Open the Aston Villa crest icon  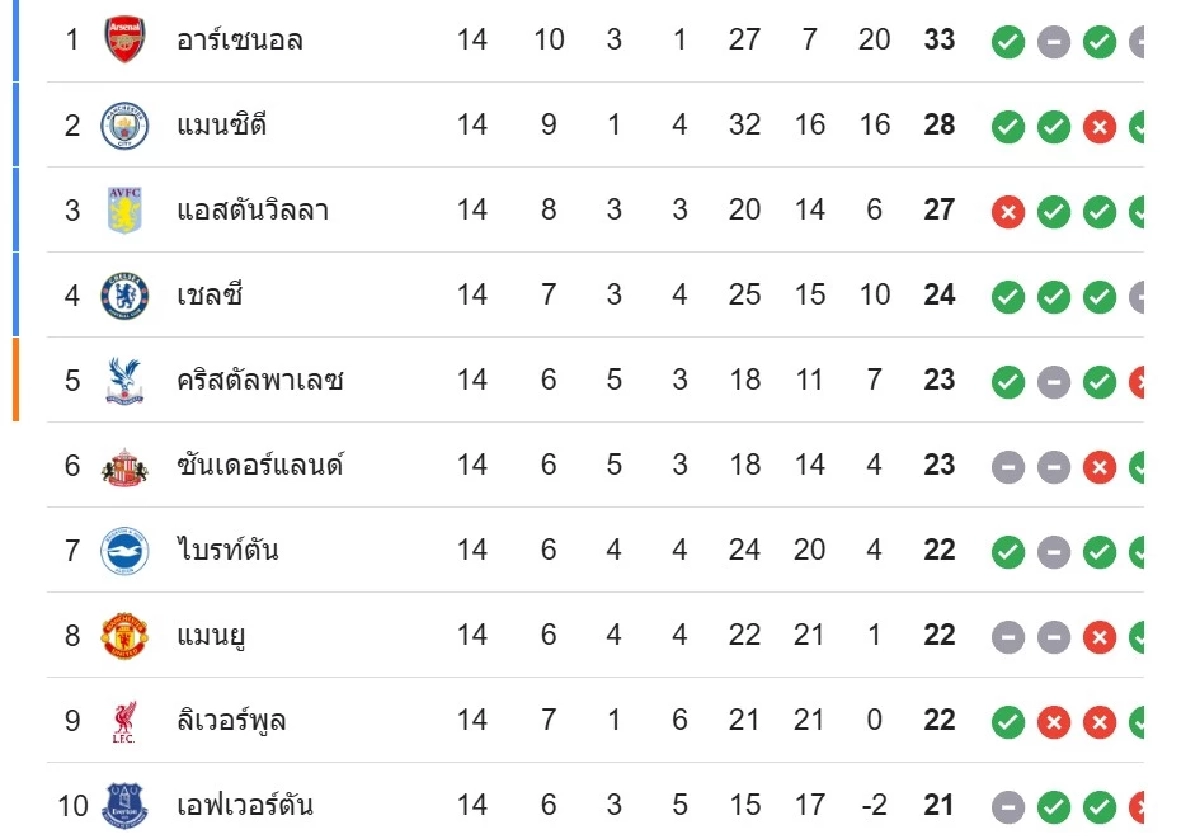[x=125, y=211]
